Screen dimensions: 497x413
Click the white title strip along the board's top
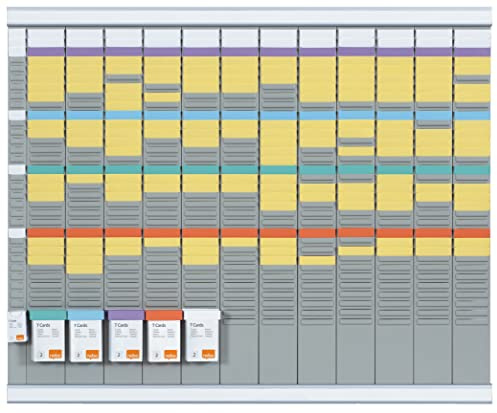click(x=249, y=17)
